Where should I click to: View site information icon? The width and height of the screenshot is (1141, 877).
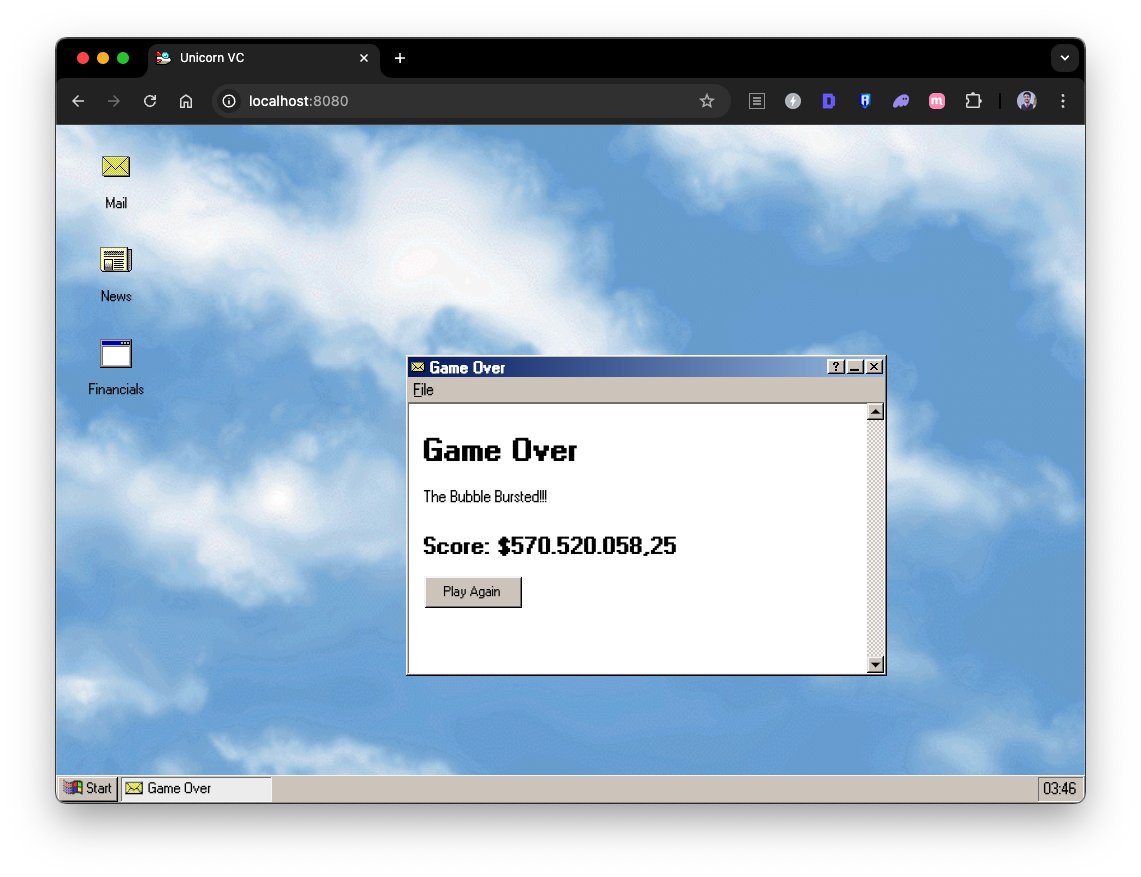tap(229, 101)
